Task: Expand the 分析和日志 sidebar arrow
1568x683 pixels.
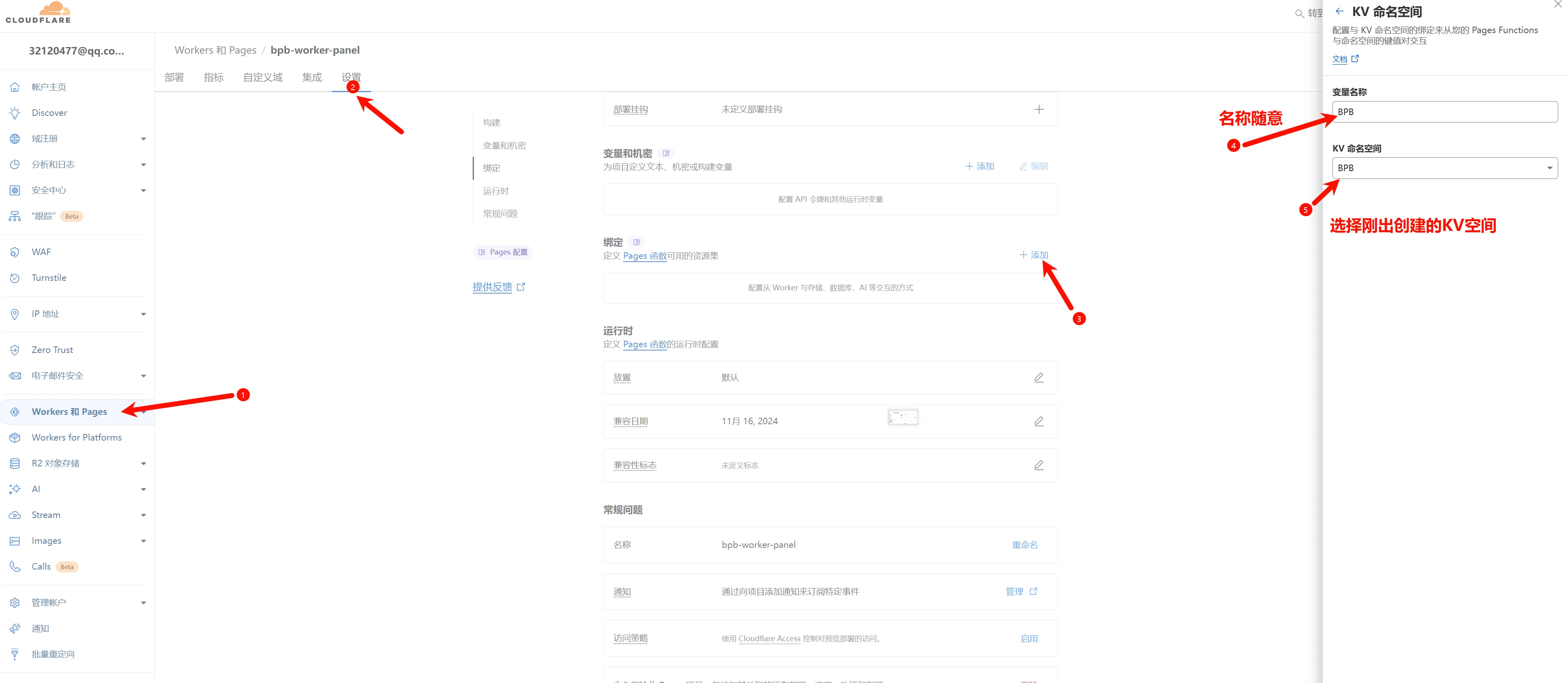Action: coord(144,165)
